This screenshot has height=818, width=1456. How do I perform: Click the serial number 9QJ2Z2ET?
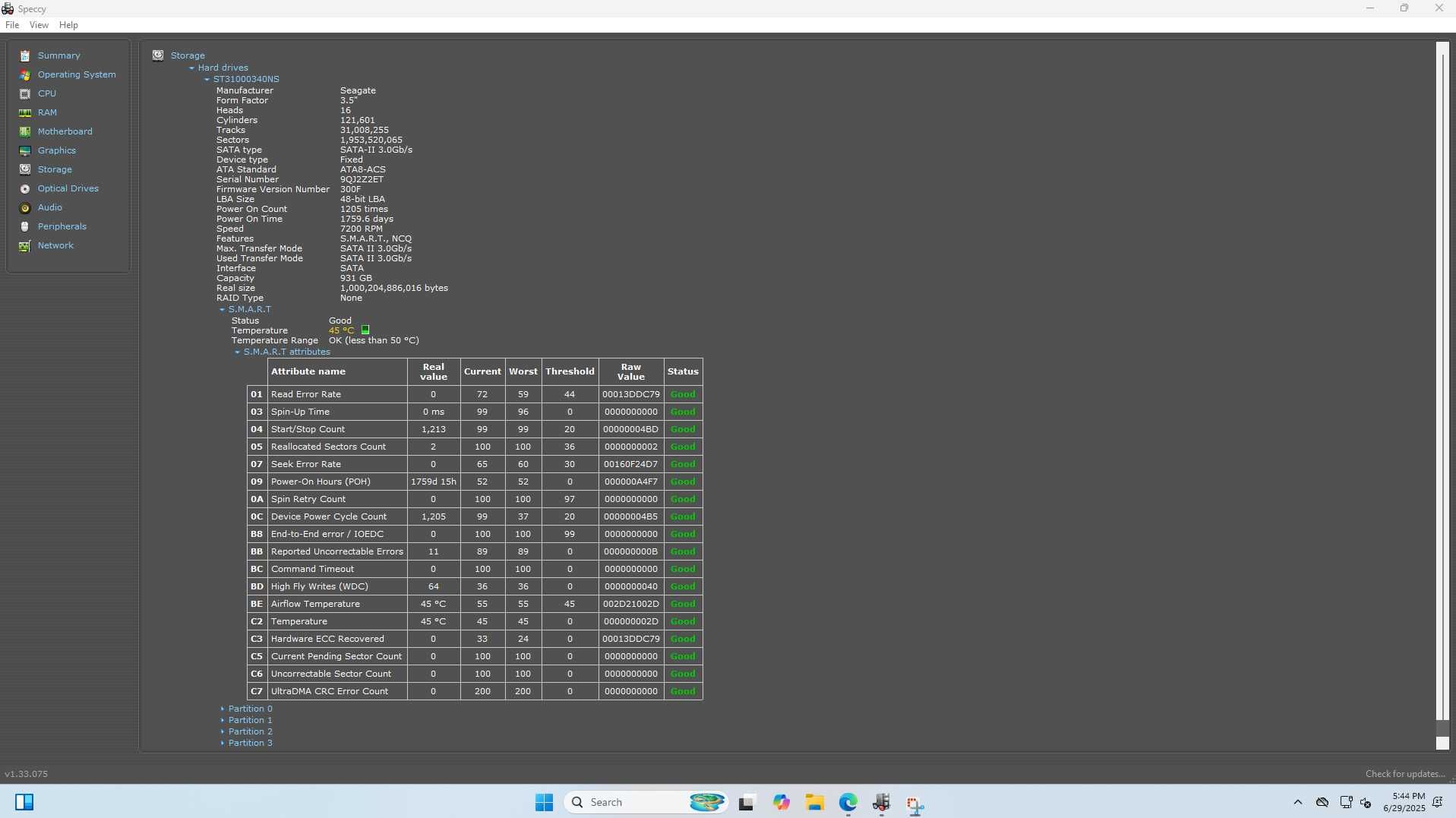coord(362,179)
